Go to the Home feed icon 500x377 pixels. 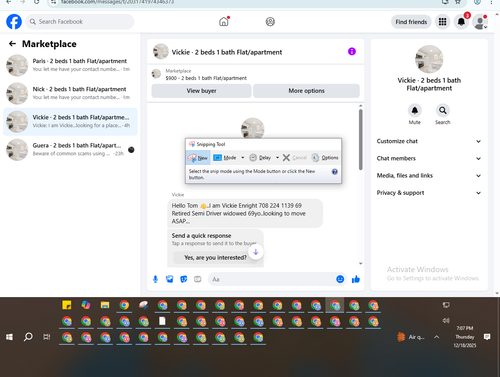[224, 22]
